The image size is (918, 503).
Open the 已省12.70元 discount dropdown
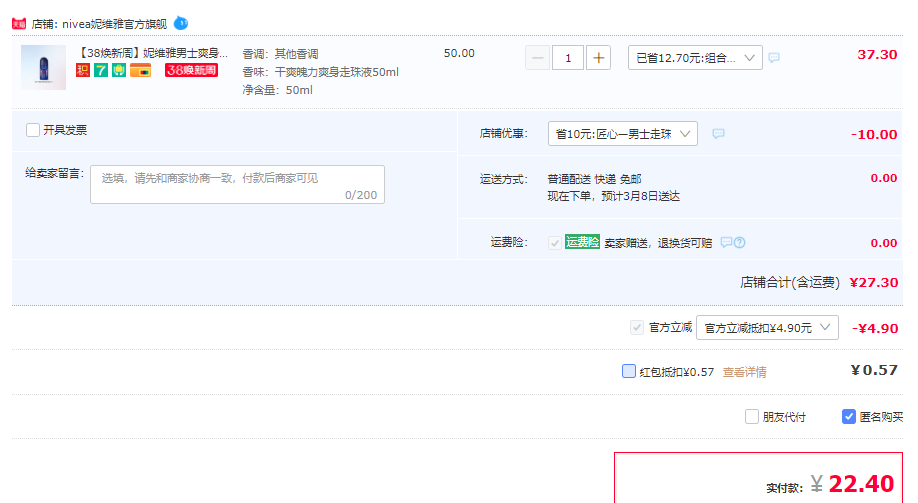695,57
